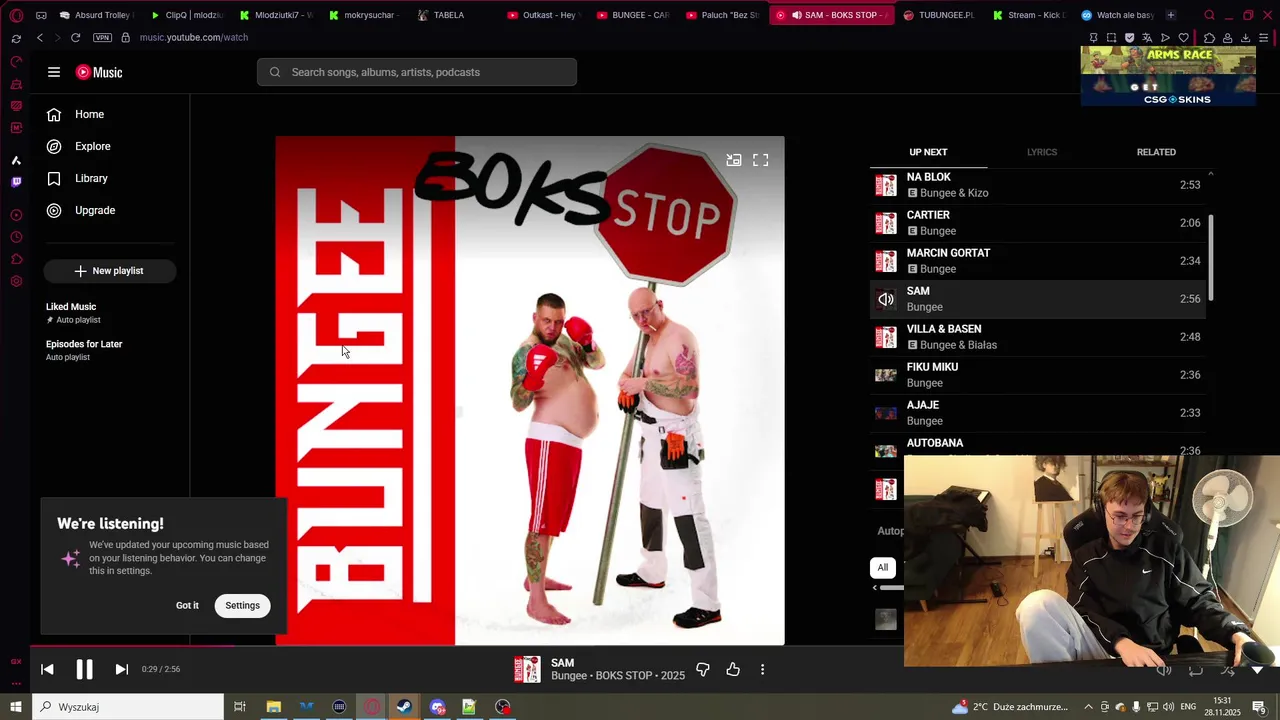Switch to the mokrysuchar tab

pos(363,15)
